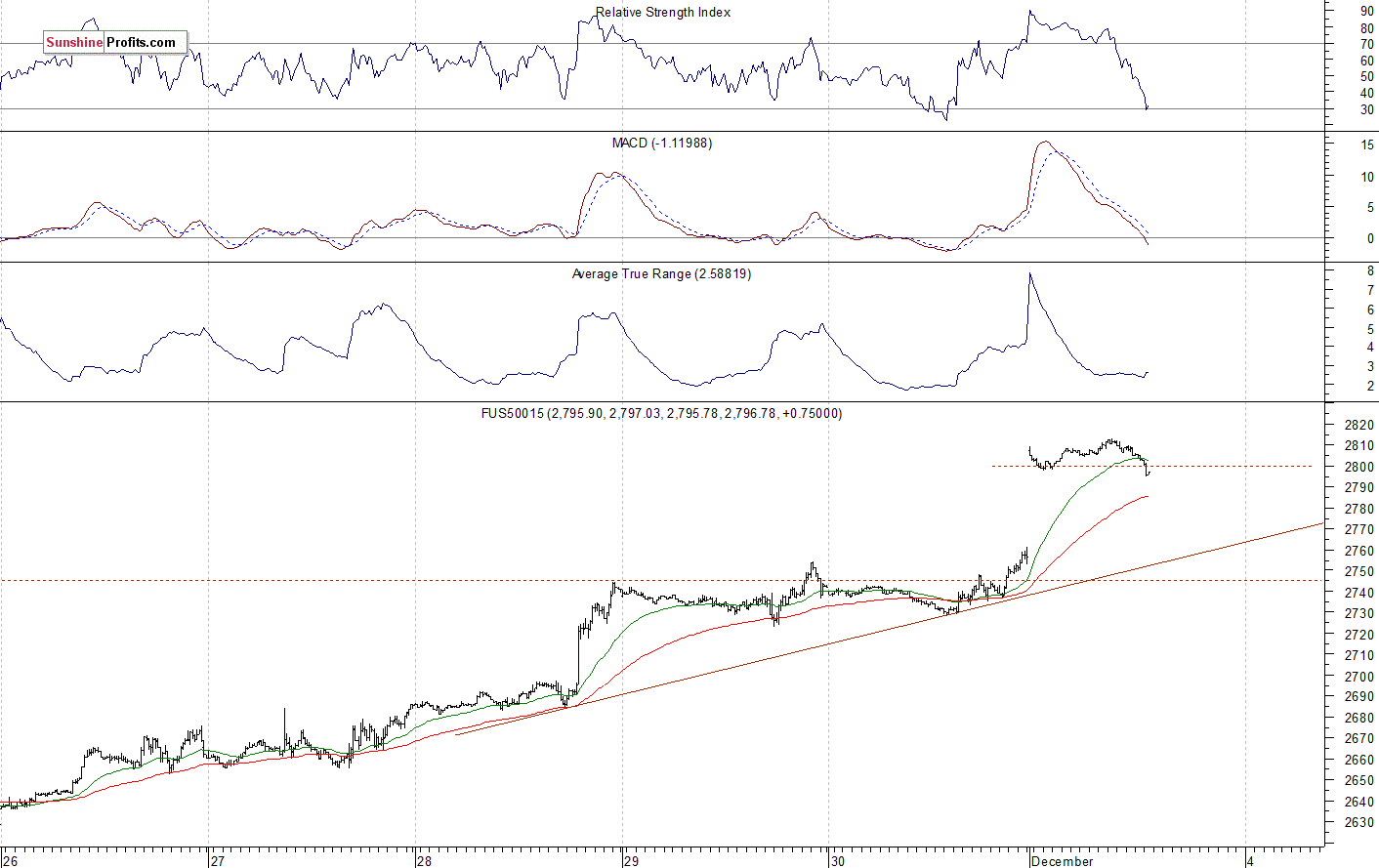Click the 2820 price axis value
This screenshot has width=1379, height=868.
(x=1359, y=425)
